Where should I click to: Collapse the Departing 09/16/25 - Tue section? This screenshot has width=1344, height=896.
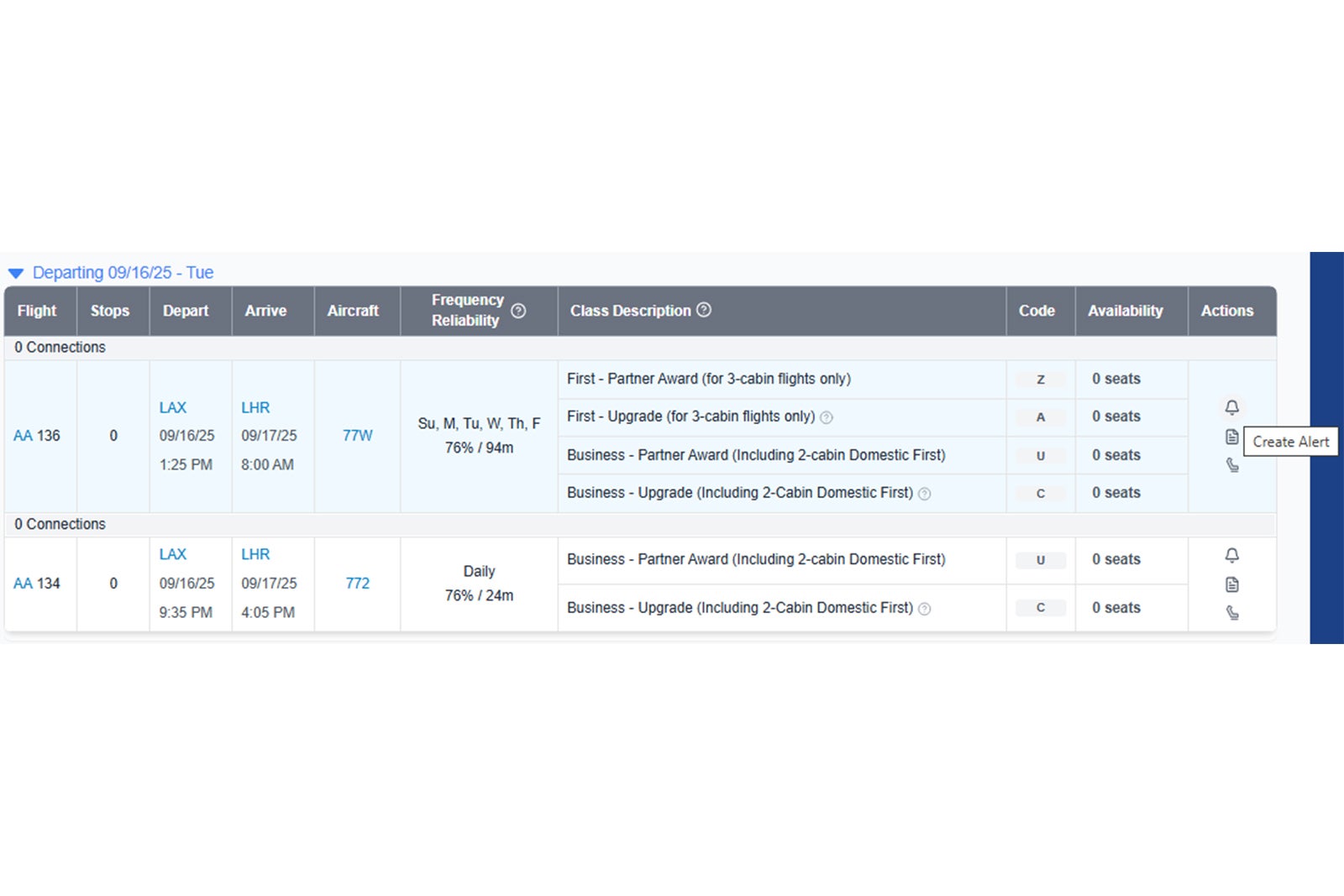click(x=16, y=273)
